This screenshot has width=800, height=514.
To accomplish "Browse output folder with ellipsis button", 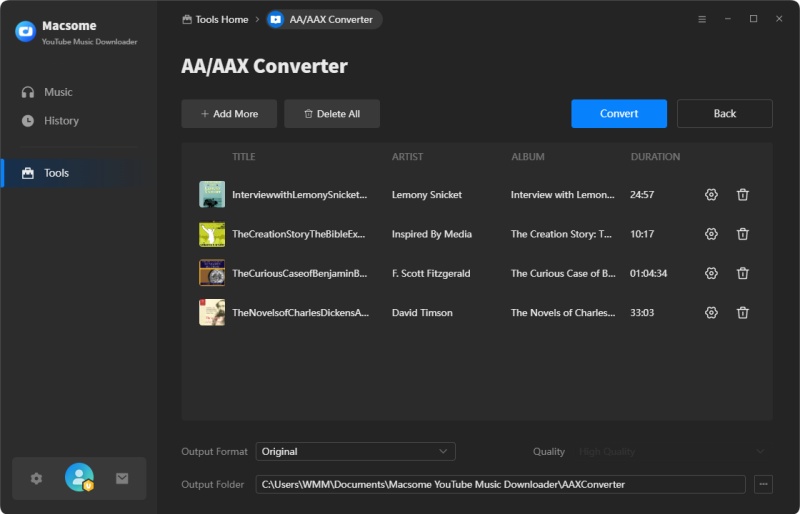I will [763, 484].
